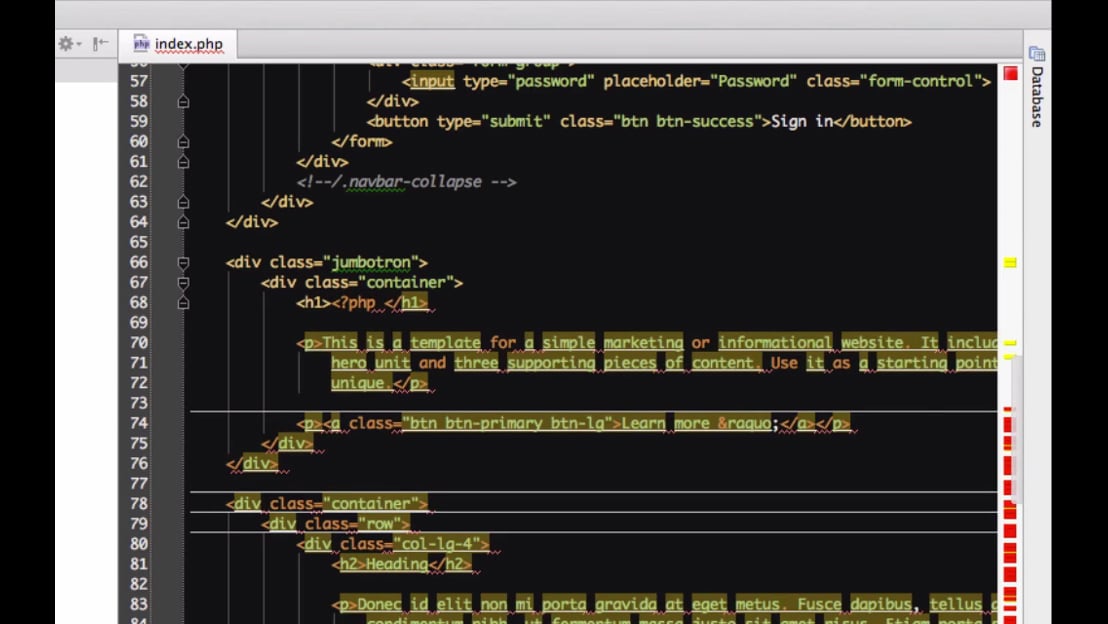This screenshot has height=624, width=1108.
Task: Click the 'Learn more' anchor text on line 74
Action: tap(665, 423)
